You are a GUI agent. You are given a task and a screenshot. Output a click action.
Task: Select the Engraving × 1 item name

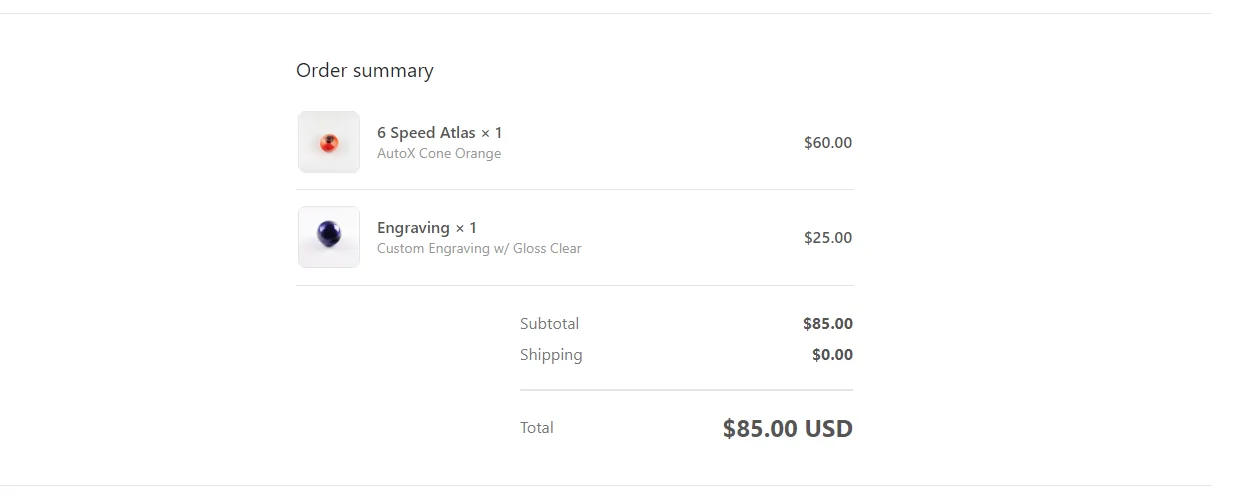point(427,227)
